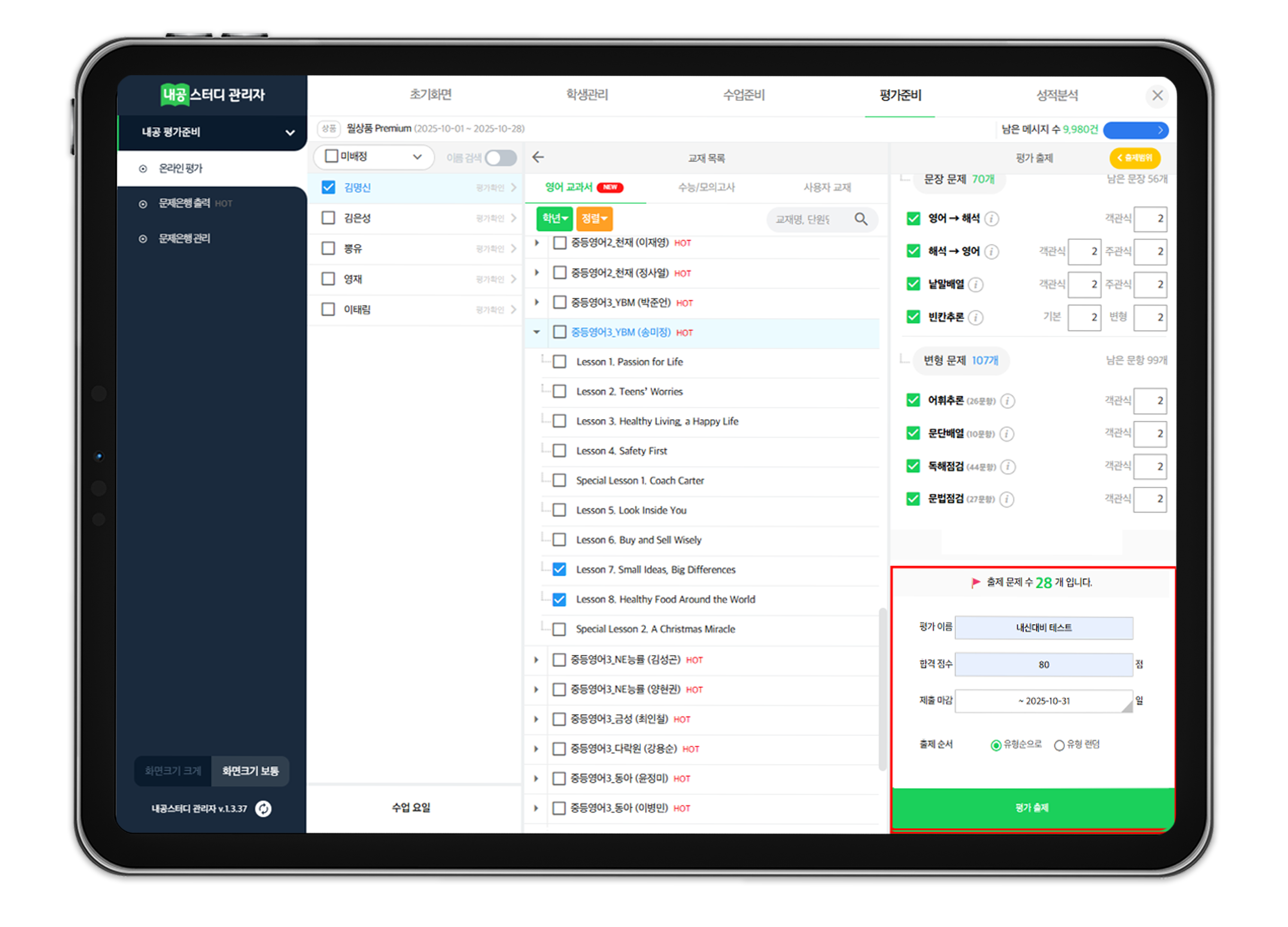
Task: Switch to the 성적분석 top tab
Action: point(1057,95)
